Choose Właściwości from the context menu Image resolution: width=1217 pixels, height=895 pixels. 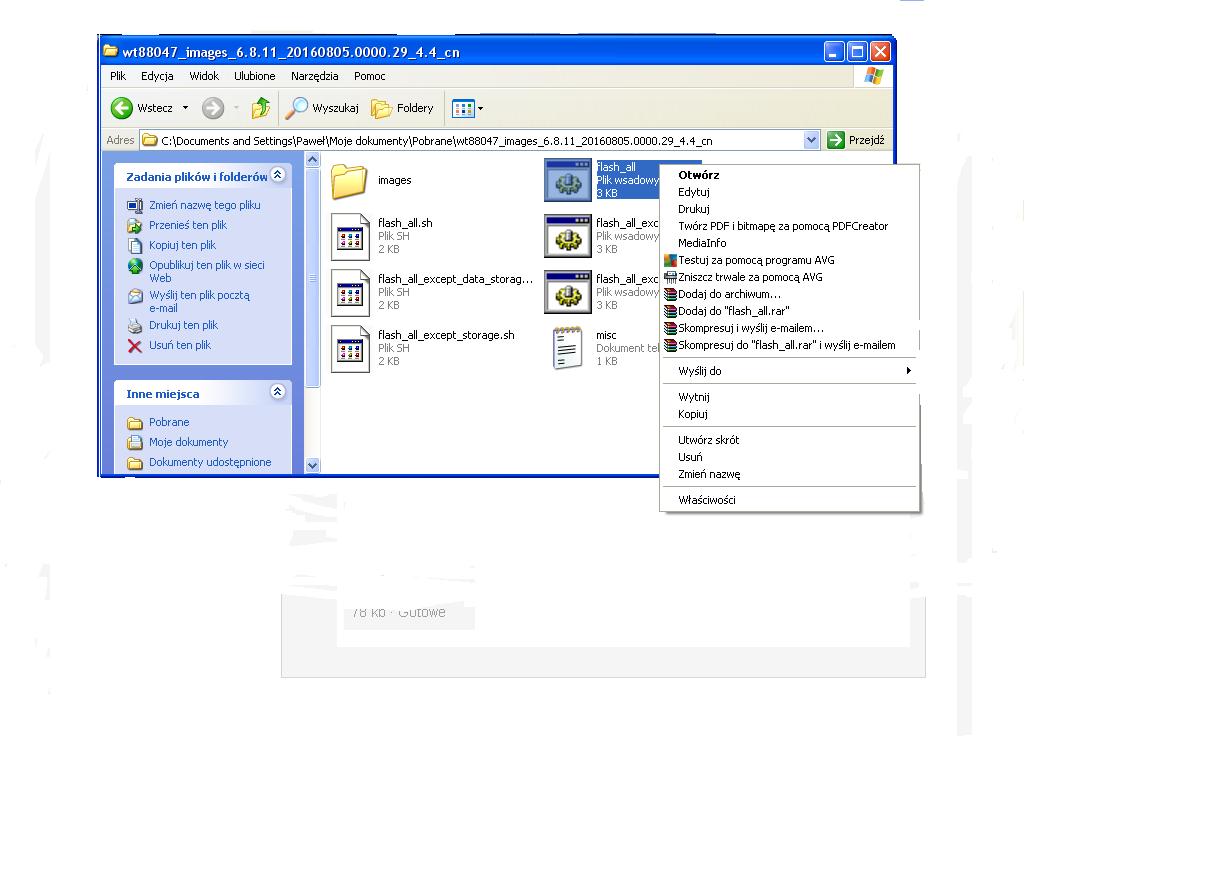tap(706, 500)
